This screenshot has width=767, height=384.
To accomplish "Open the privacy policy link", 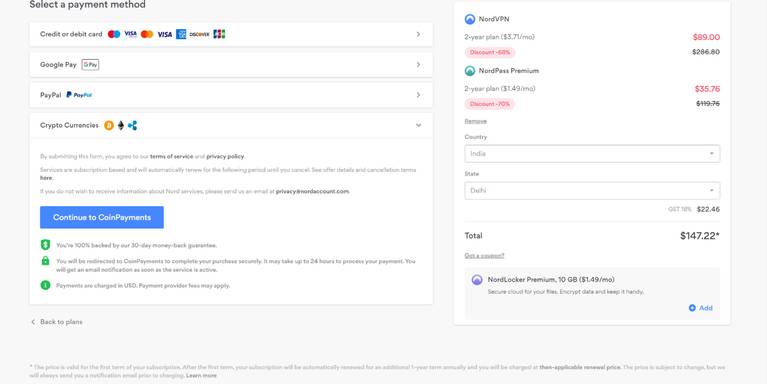I will click(x=225, y=157).
